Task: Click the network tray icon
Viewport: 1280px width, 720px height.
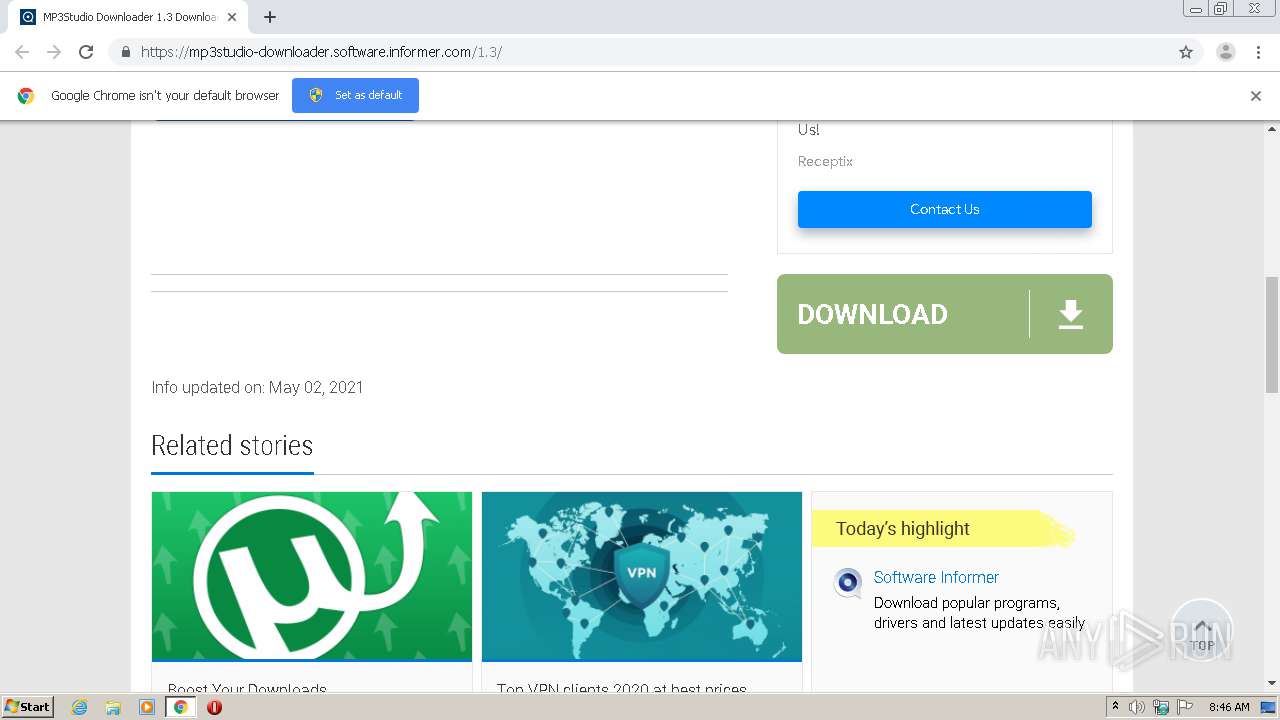Action: click(x=1161, y=707)
